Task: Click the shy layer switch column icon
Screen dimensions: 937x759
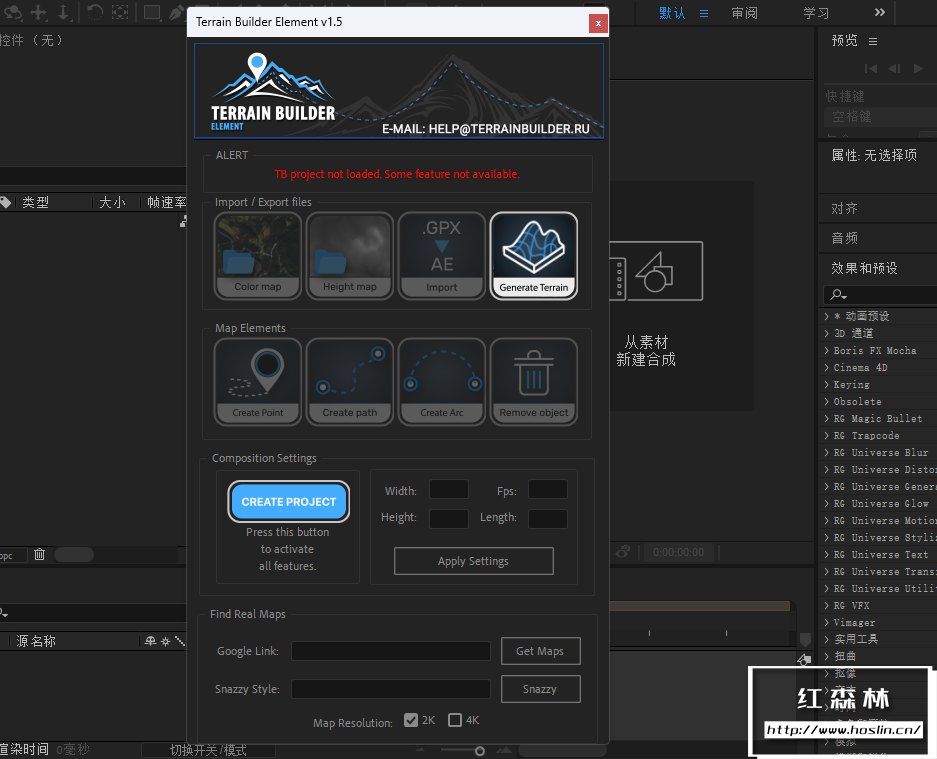Action: (x=151, y=641)
